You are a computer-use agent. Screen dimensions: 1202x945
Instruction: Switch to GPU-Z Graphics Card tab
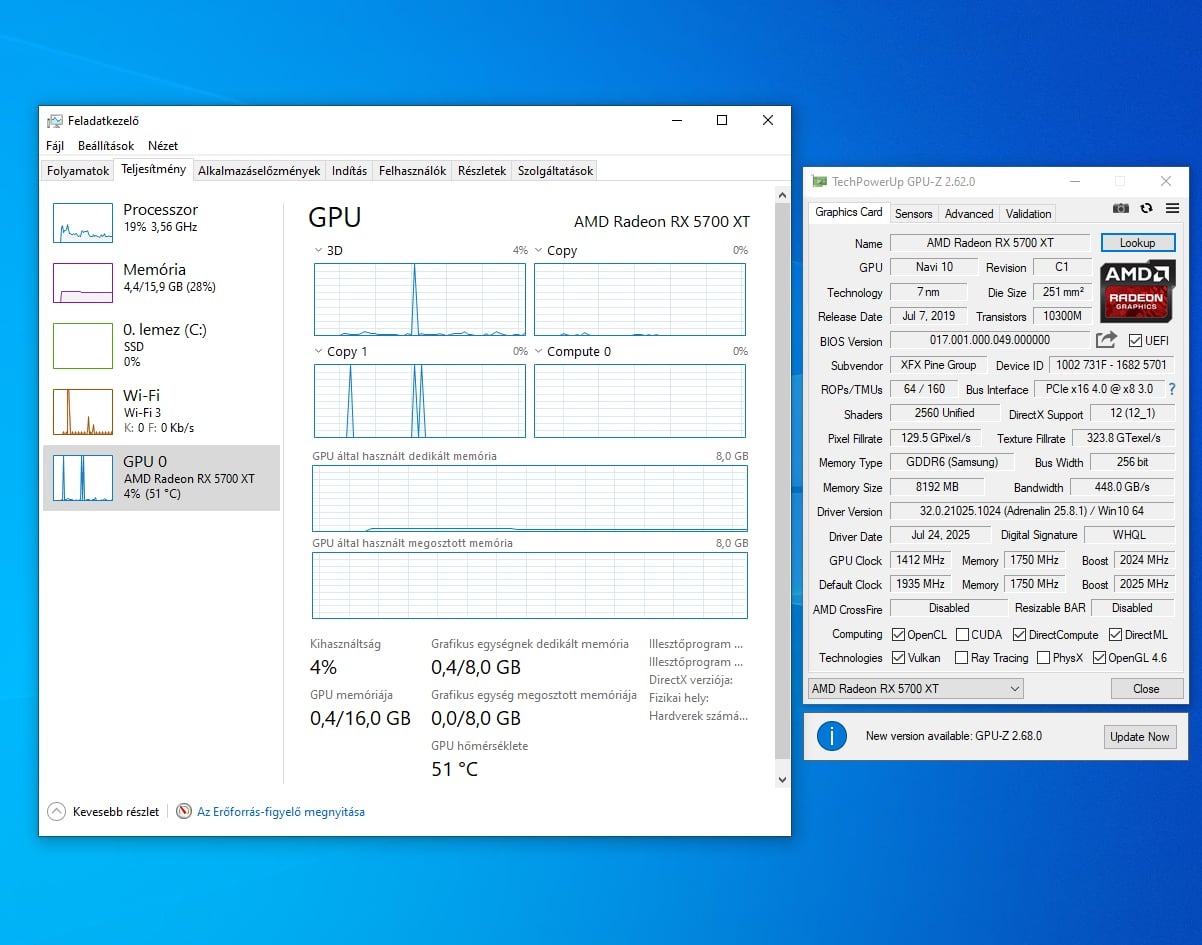[849, 212]
